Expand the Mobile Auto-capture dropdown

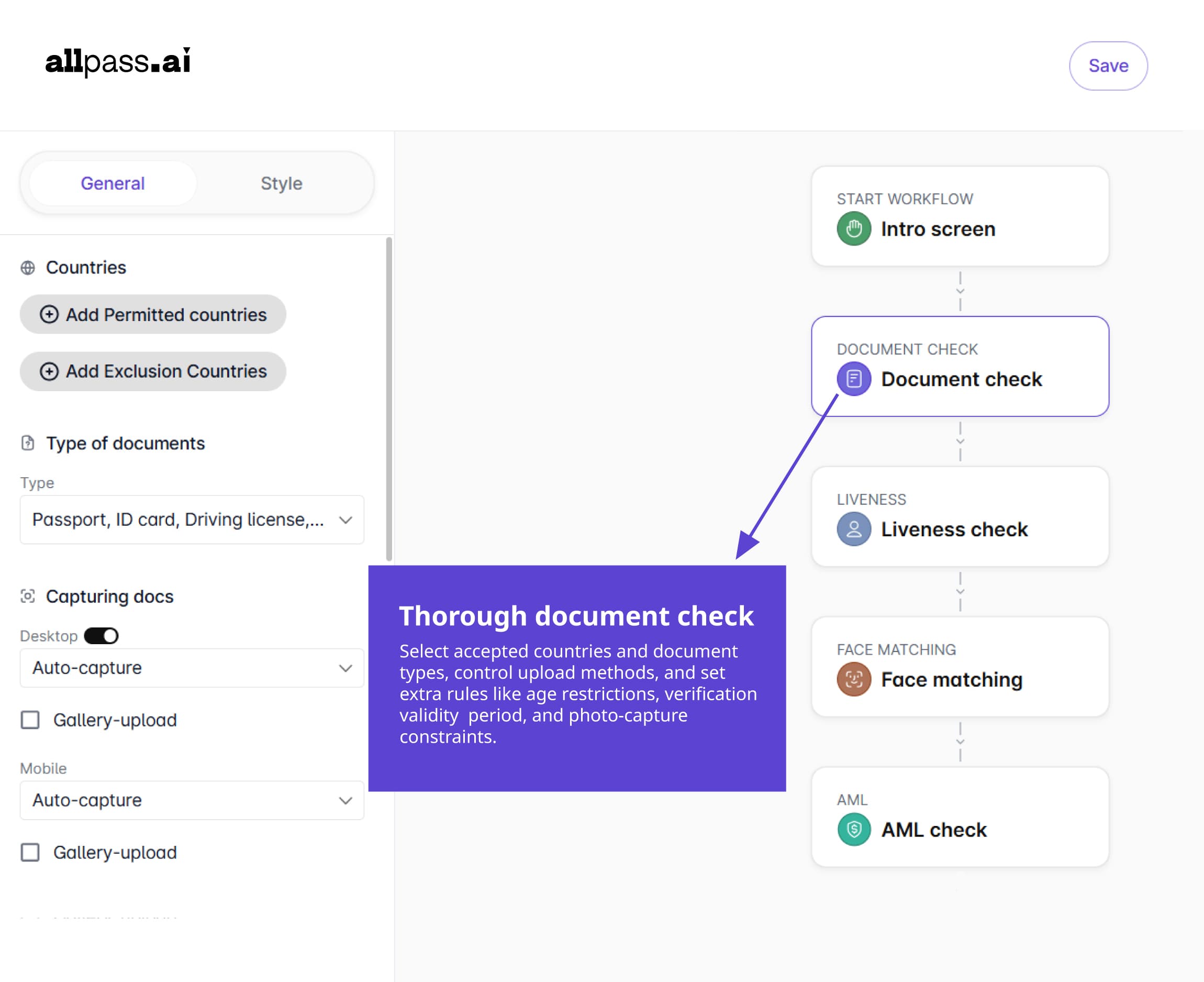point(192,800)
